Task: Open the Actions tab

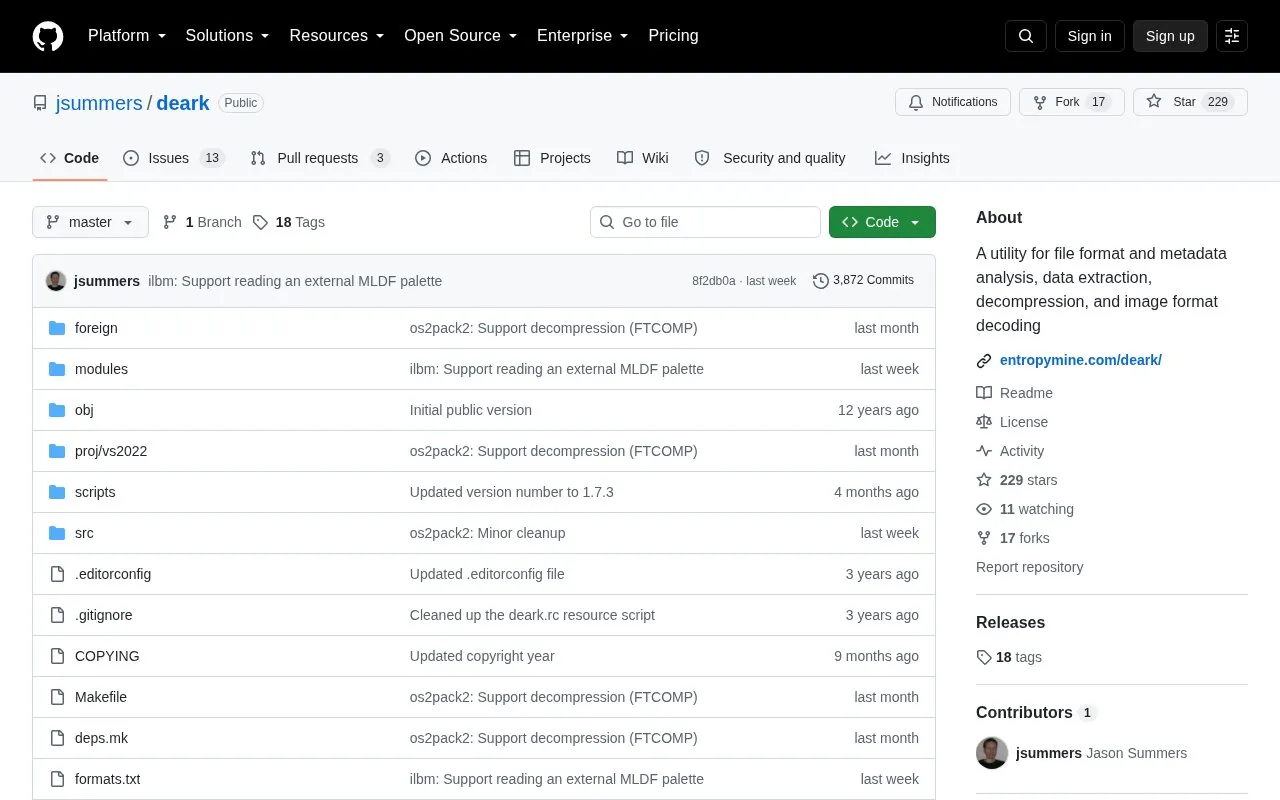Action: (x=451, y=158)
